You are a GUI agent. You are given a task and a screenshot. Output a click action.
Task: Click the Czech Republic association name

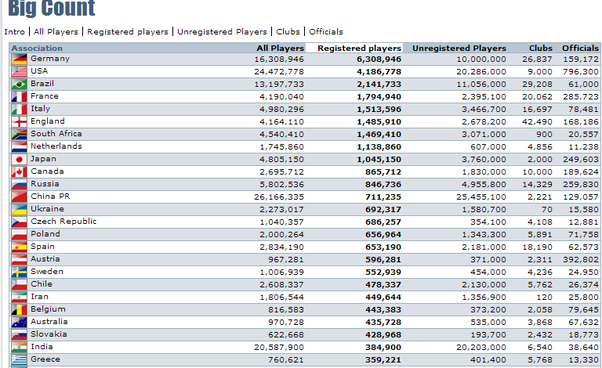pos(63,221)
